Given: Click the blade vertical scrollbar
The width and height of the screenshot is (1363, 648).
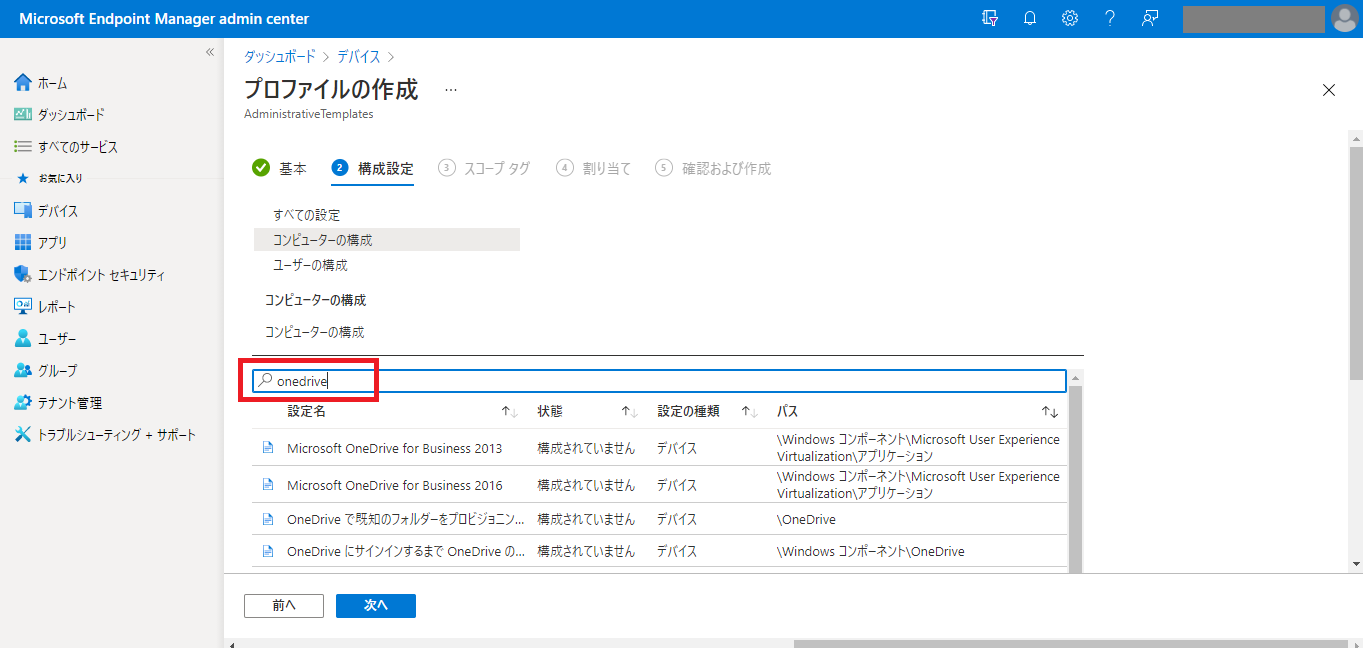Looking at the screenshot, I should click(x=1356, y=265).
